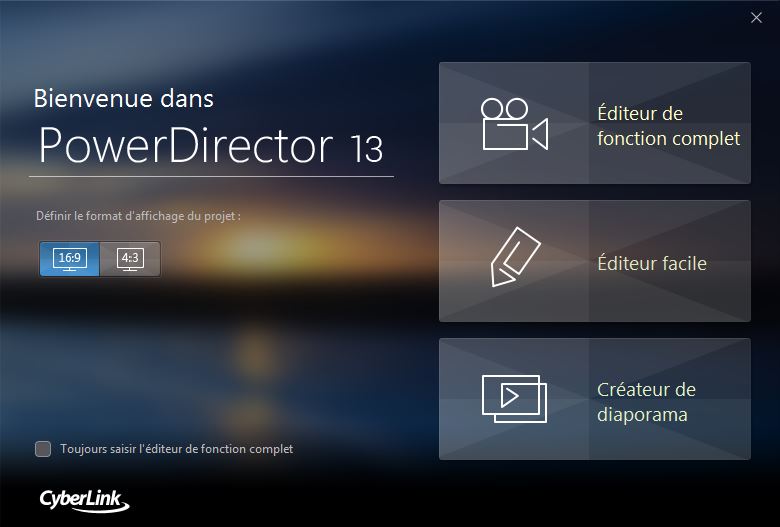Click the slideshow play icon
Image resolution: width=780 pixels, height=527 pixels.
(x=514, y=399)
